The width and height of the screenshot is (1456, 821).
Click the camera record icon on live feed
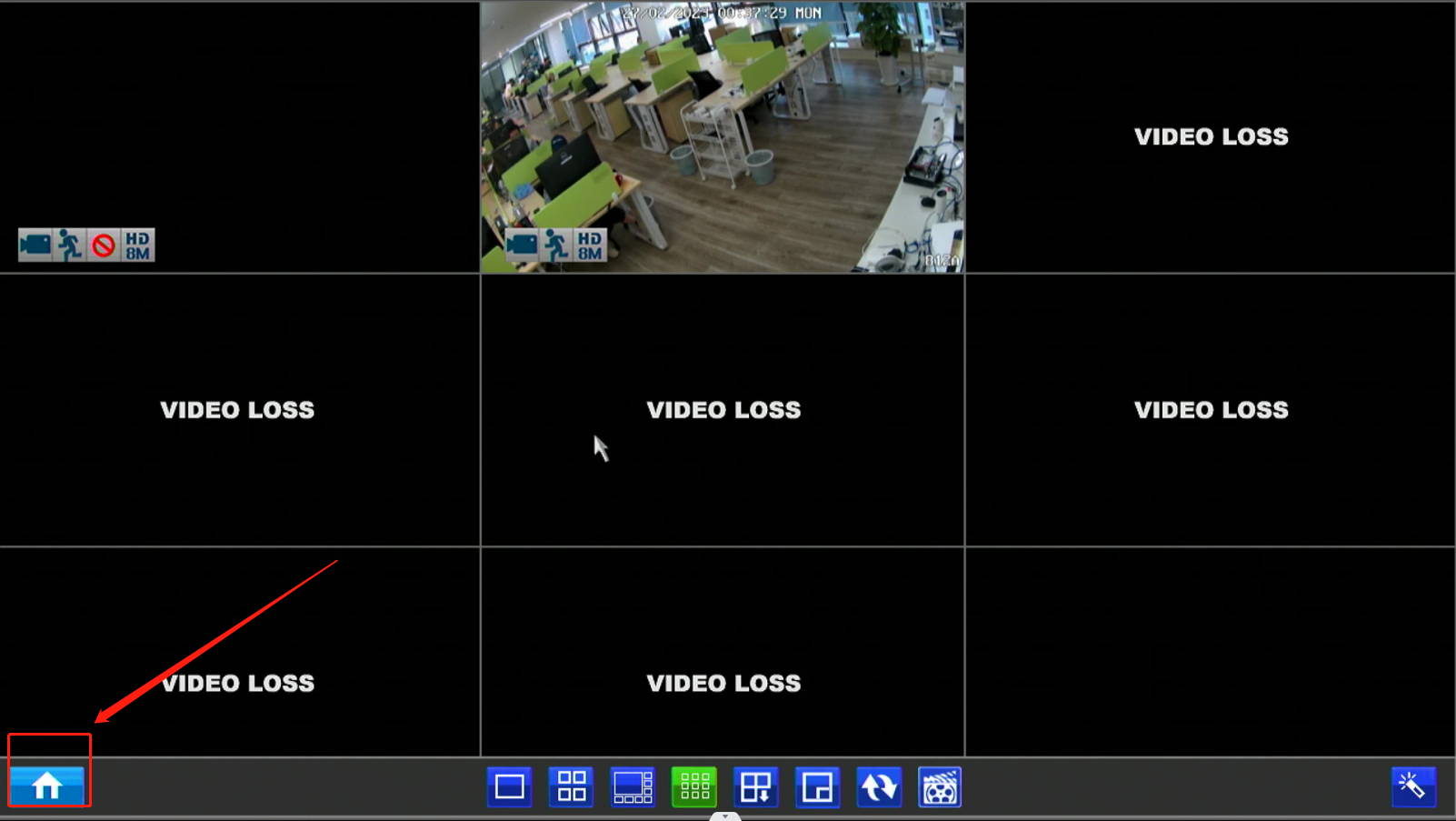click(522, 245)
